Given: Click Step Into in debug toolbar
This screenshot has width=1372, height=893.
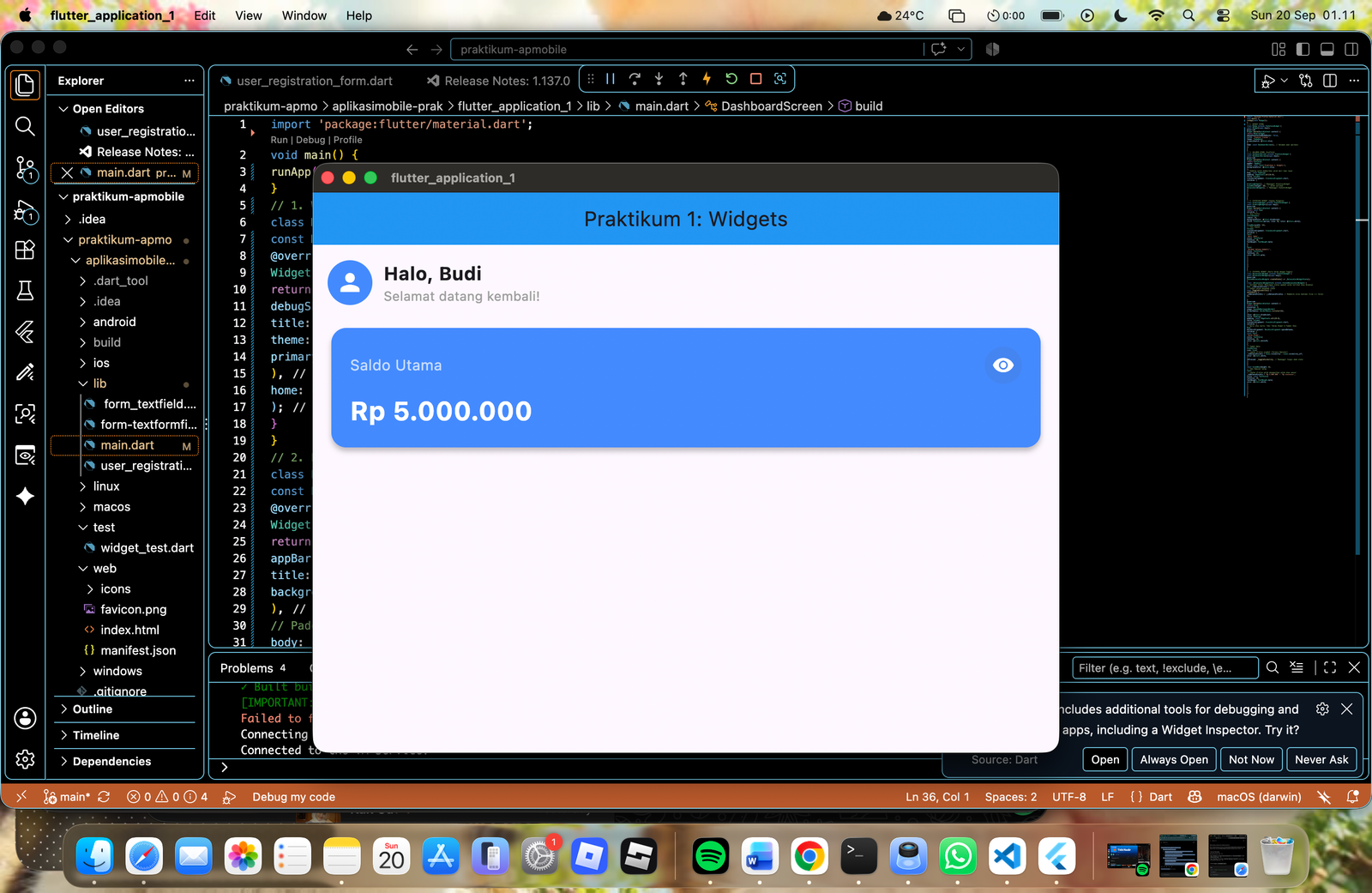Looking at the screenshot, I should point(659,79).
